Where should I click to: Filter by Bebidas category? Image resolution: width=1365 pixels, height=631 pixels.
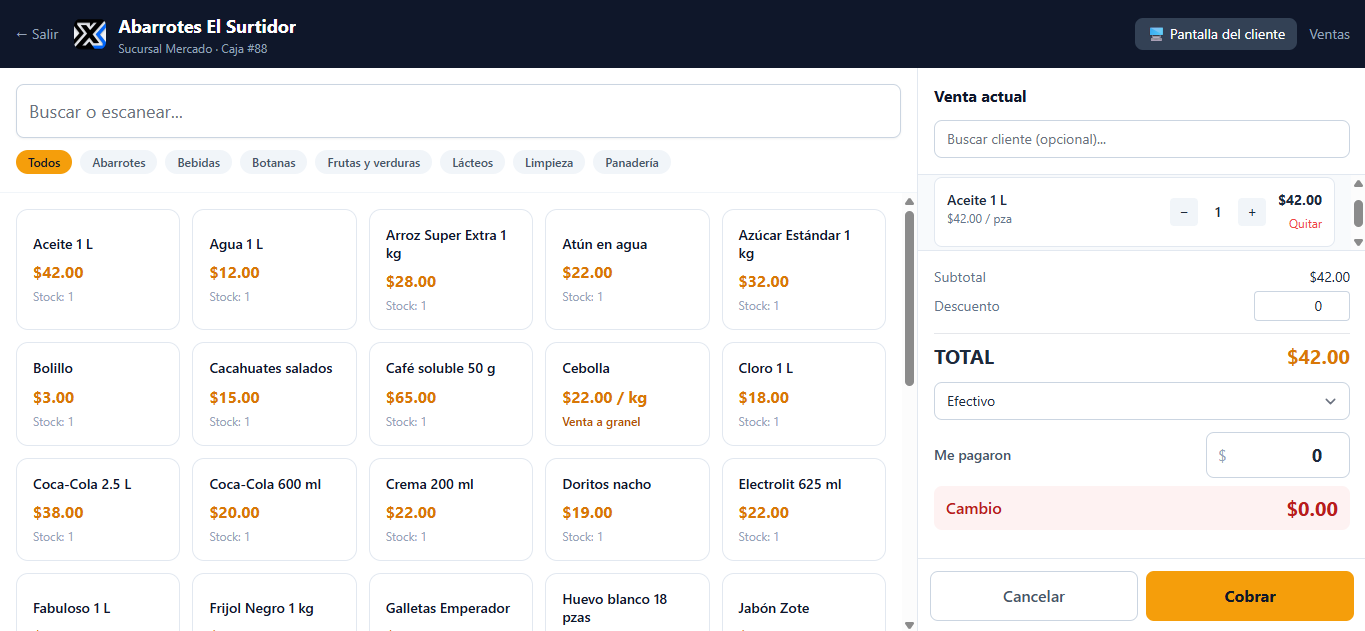[199, 162]
